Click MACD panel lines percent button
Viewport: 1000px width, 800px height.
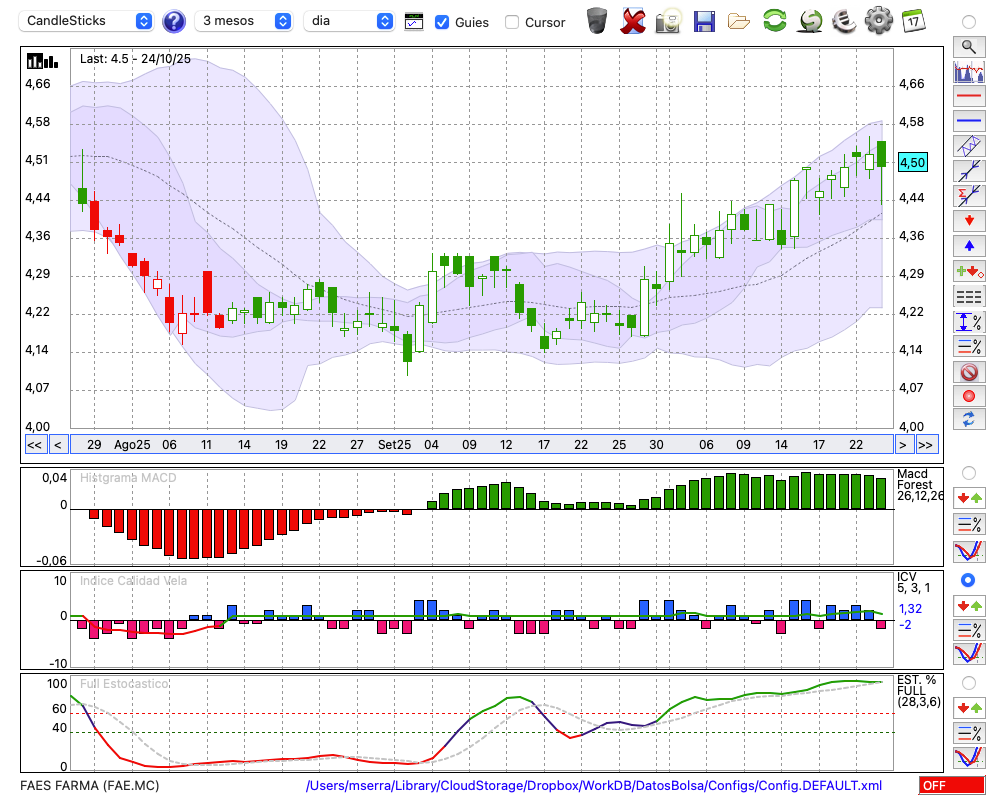pos(969,524)
